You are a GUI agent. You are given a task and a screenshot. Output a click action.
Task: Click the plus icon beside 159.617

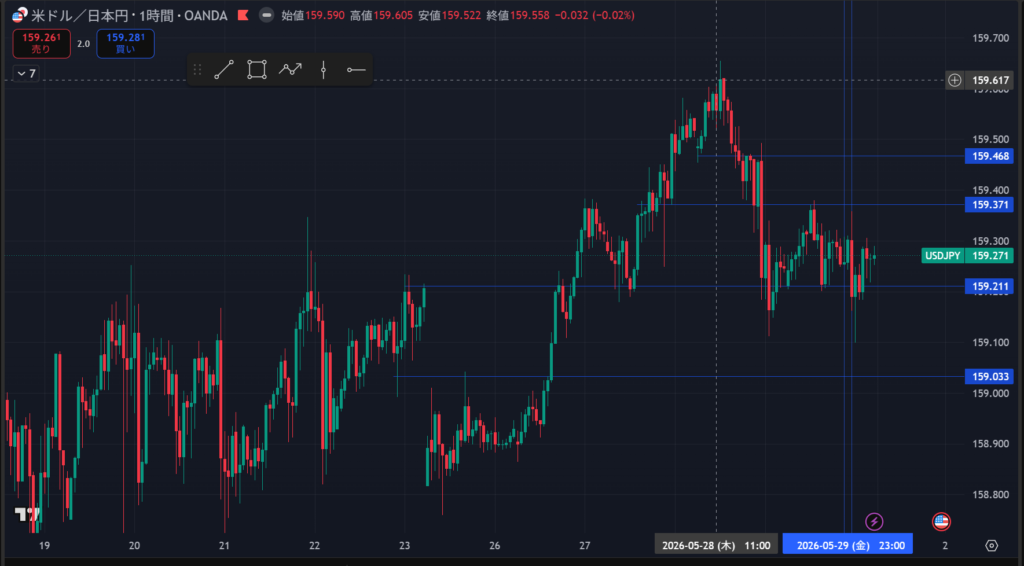click(955, 80)
